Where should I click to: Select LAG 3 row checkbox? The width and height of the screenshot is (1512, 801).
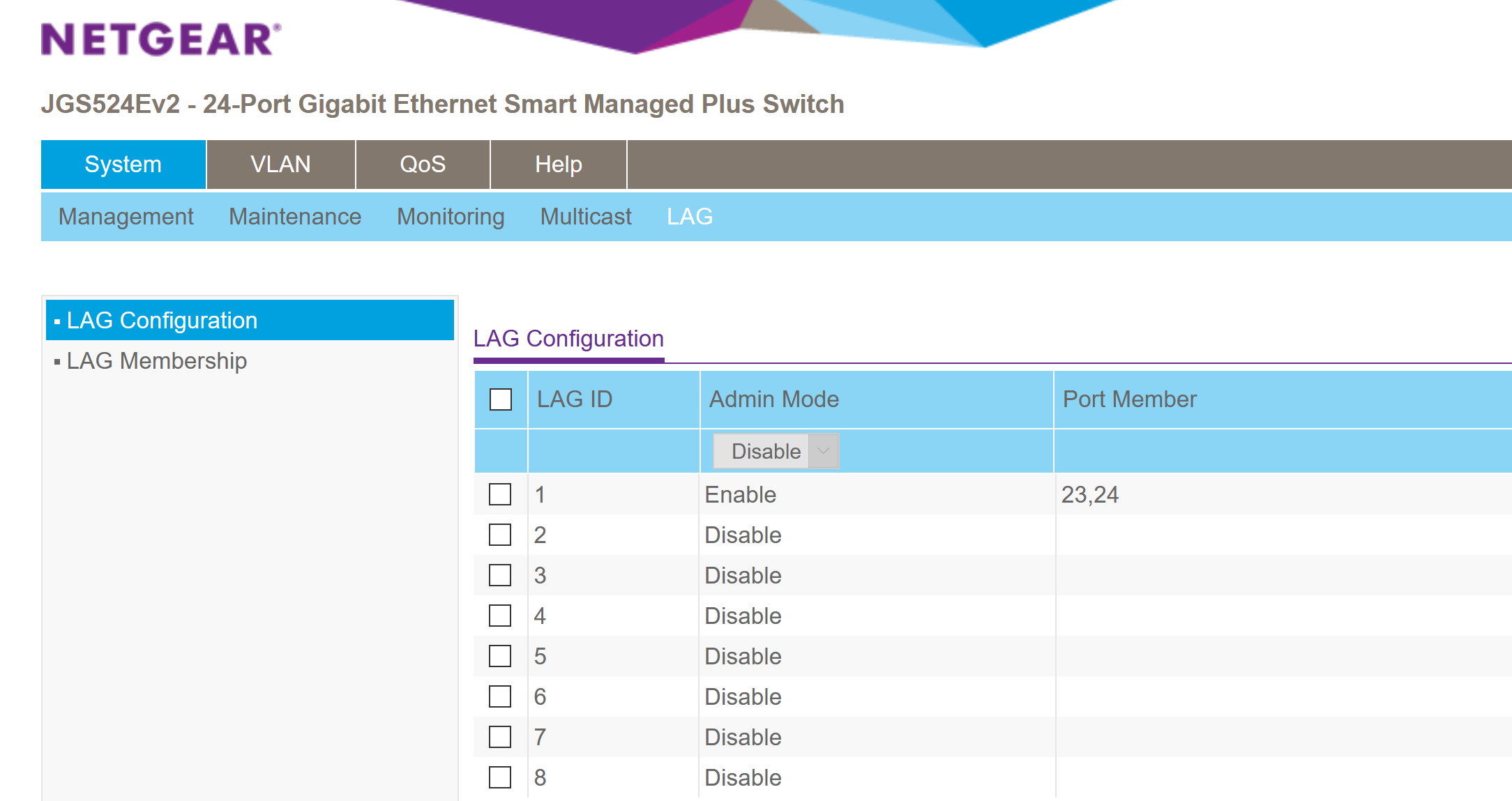tap(500, 575)
